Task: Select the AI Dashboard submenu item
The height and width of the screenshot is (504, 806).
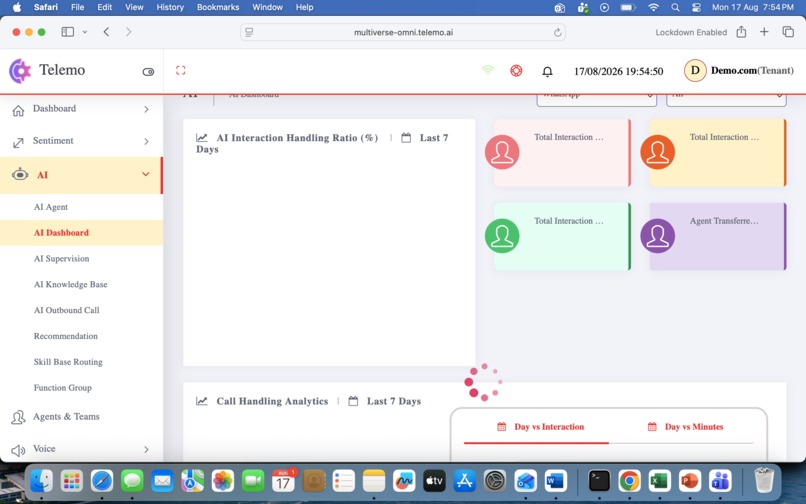Action: 61,232
